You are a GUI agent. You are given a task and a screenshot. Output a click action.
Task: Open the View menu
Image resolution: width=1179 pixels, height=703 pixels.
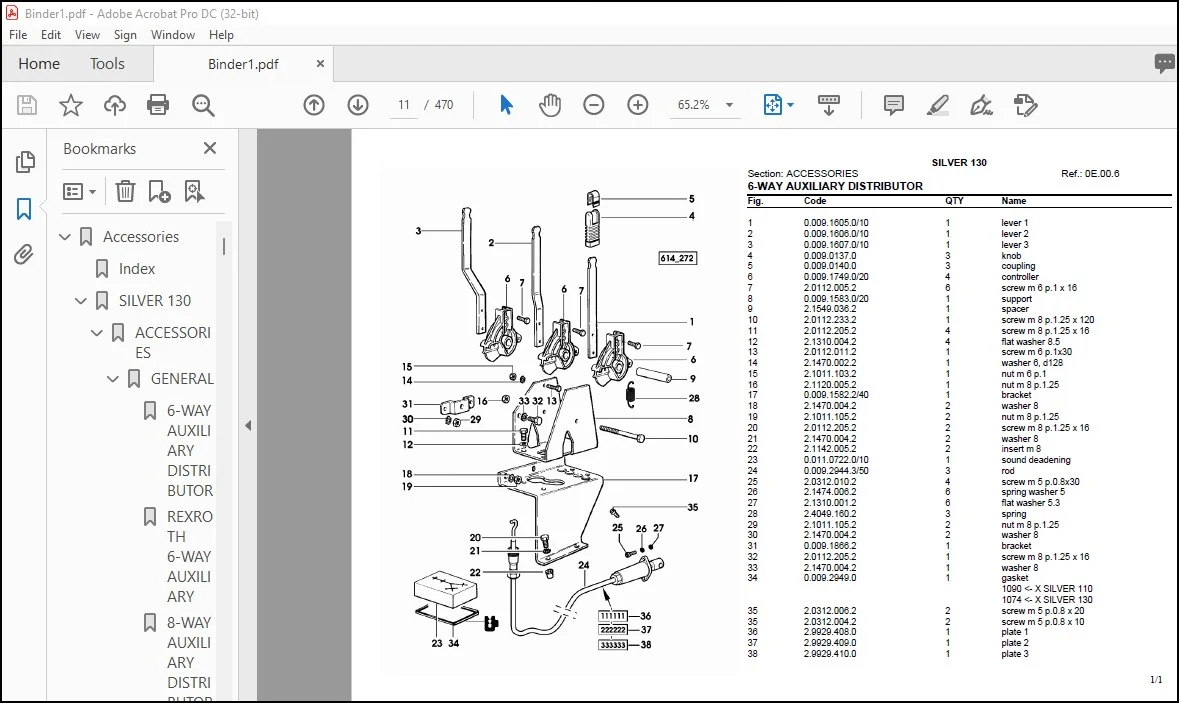87,35
